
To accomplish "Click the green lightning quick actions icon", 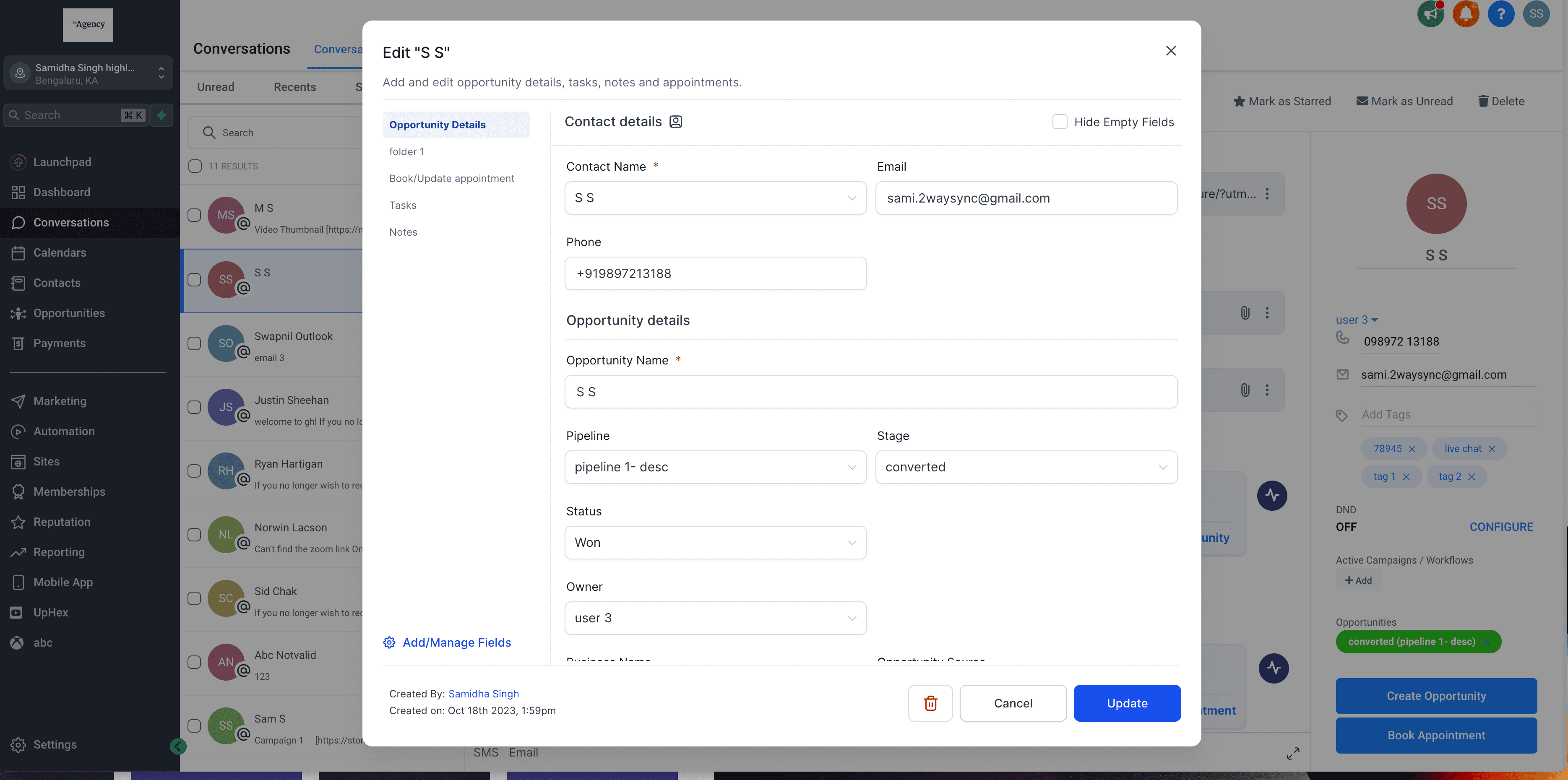I will (x=161, y=115).
